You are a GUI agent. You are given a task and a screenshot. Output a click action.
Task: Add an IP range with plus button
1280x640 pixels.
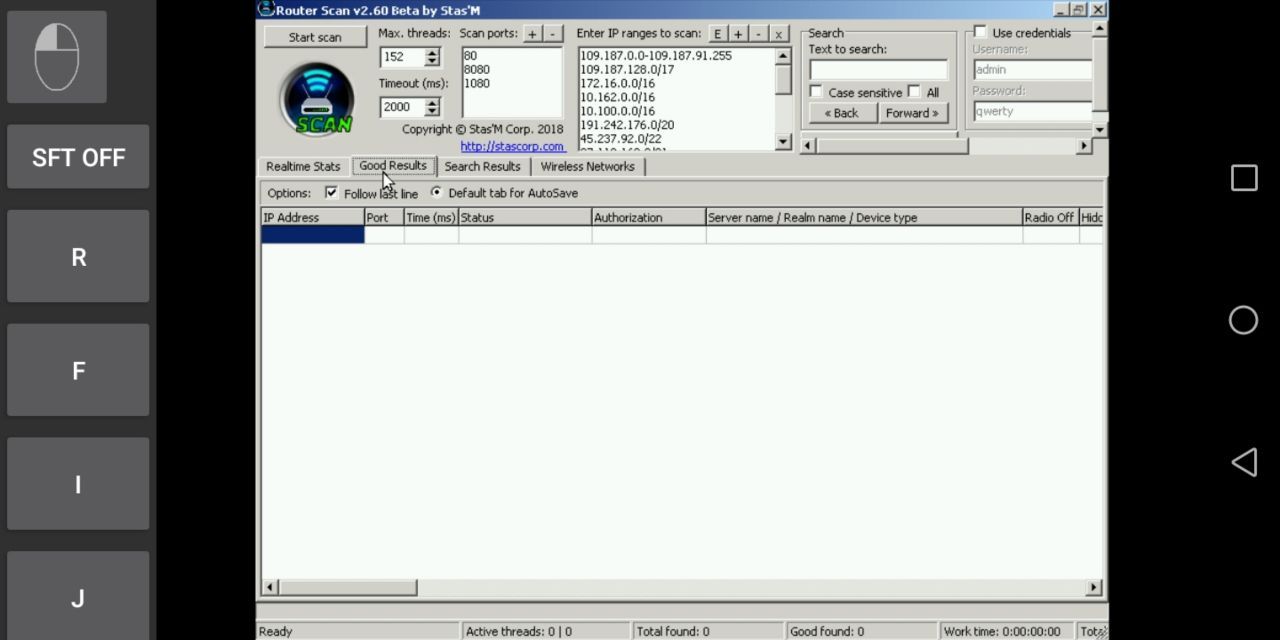(738, 34)
